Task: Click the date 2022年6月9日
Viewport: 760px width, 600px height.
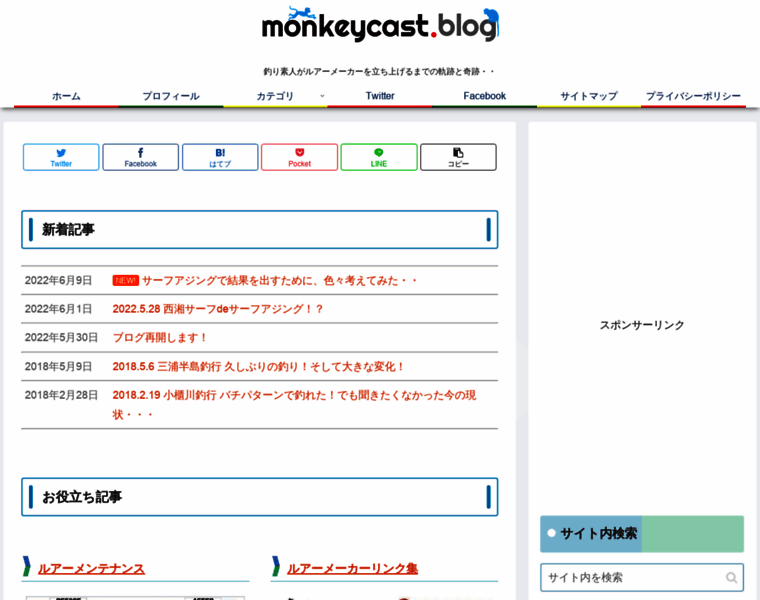Action: (x=58, y=281)
